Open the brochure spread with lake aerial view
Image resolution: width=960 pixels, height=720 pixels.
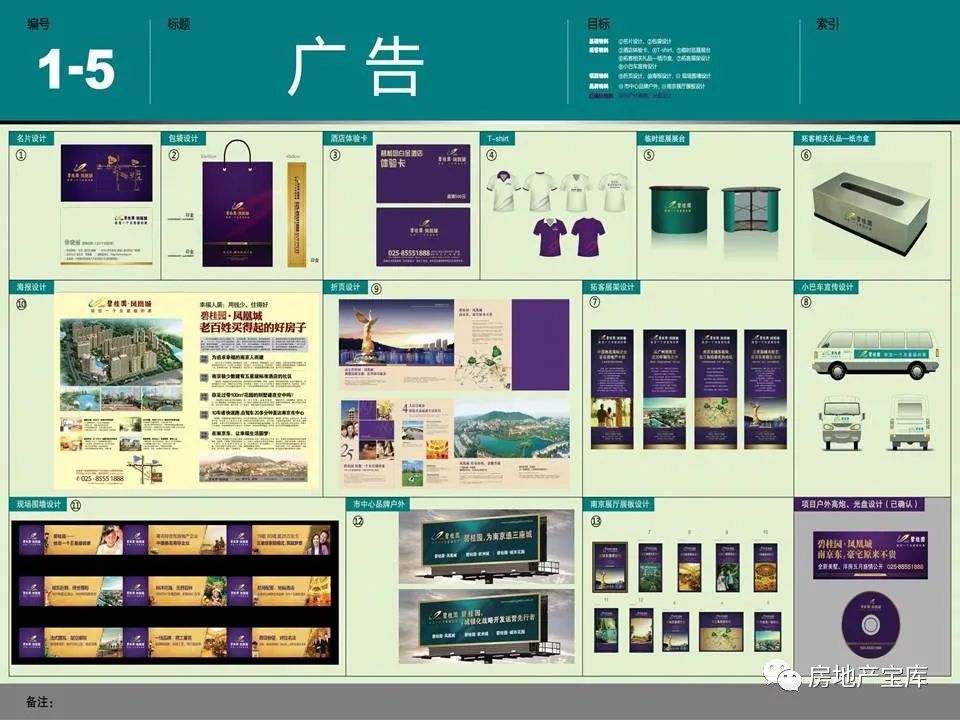point(454,443)
